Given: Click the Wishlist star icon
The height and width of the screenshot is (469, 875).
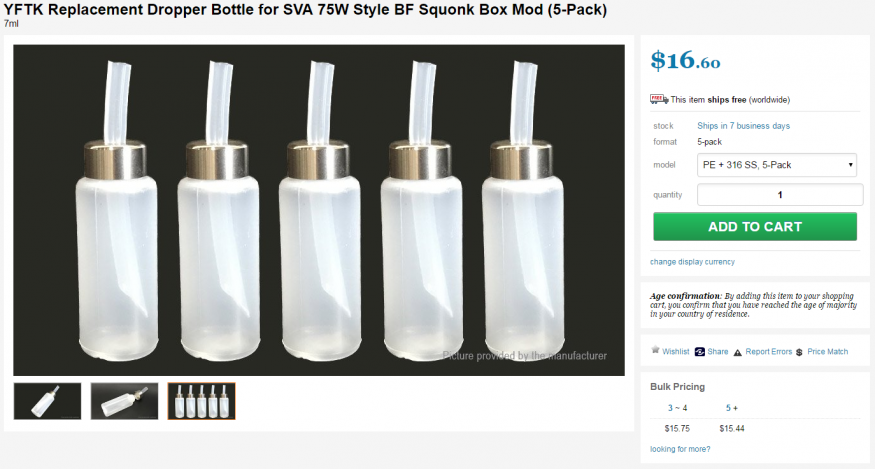Looking at the screenshot, I should tap(655, 351).
